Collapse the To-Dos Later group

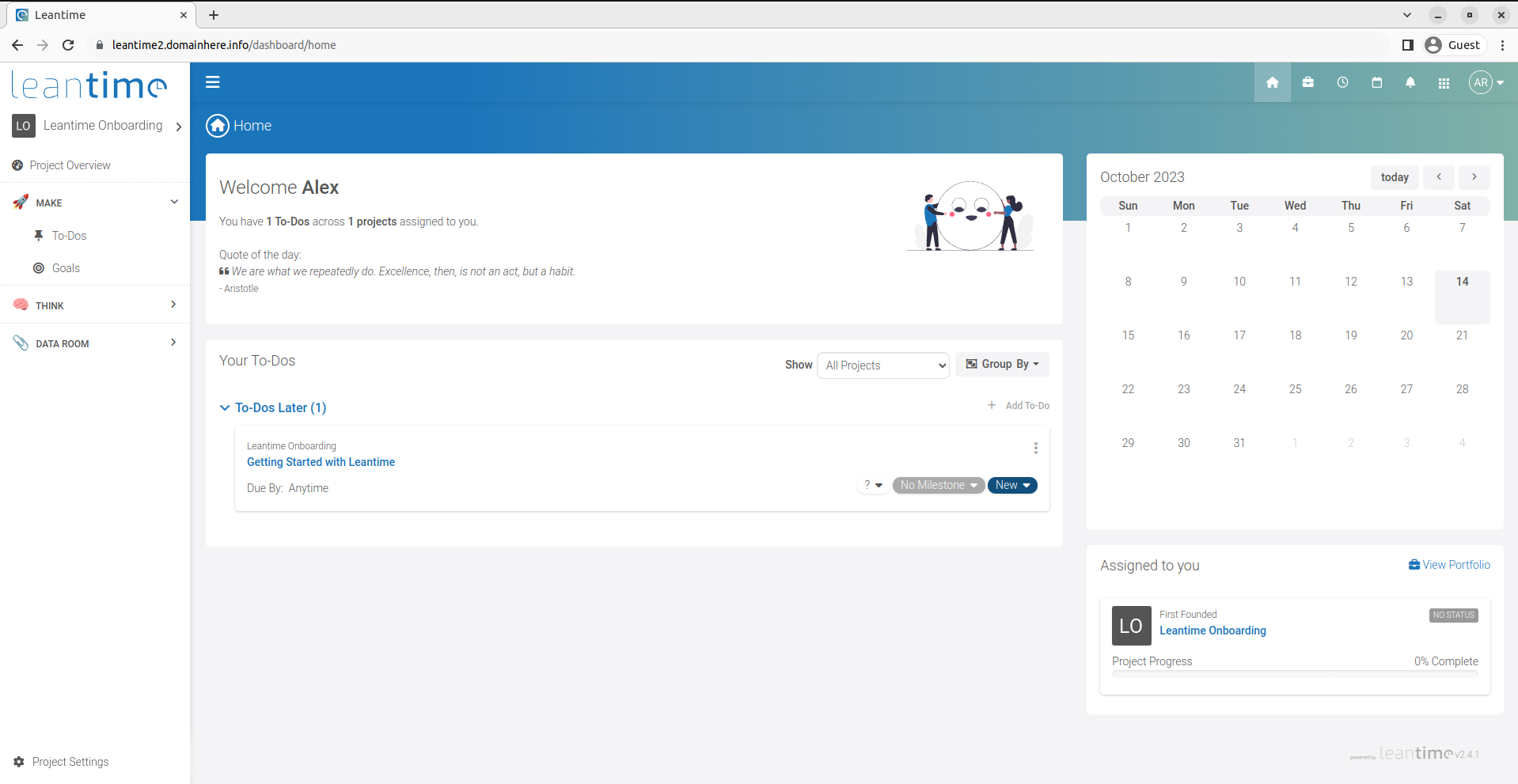pyautogui.click(x=273, y=407)
